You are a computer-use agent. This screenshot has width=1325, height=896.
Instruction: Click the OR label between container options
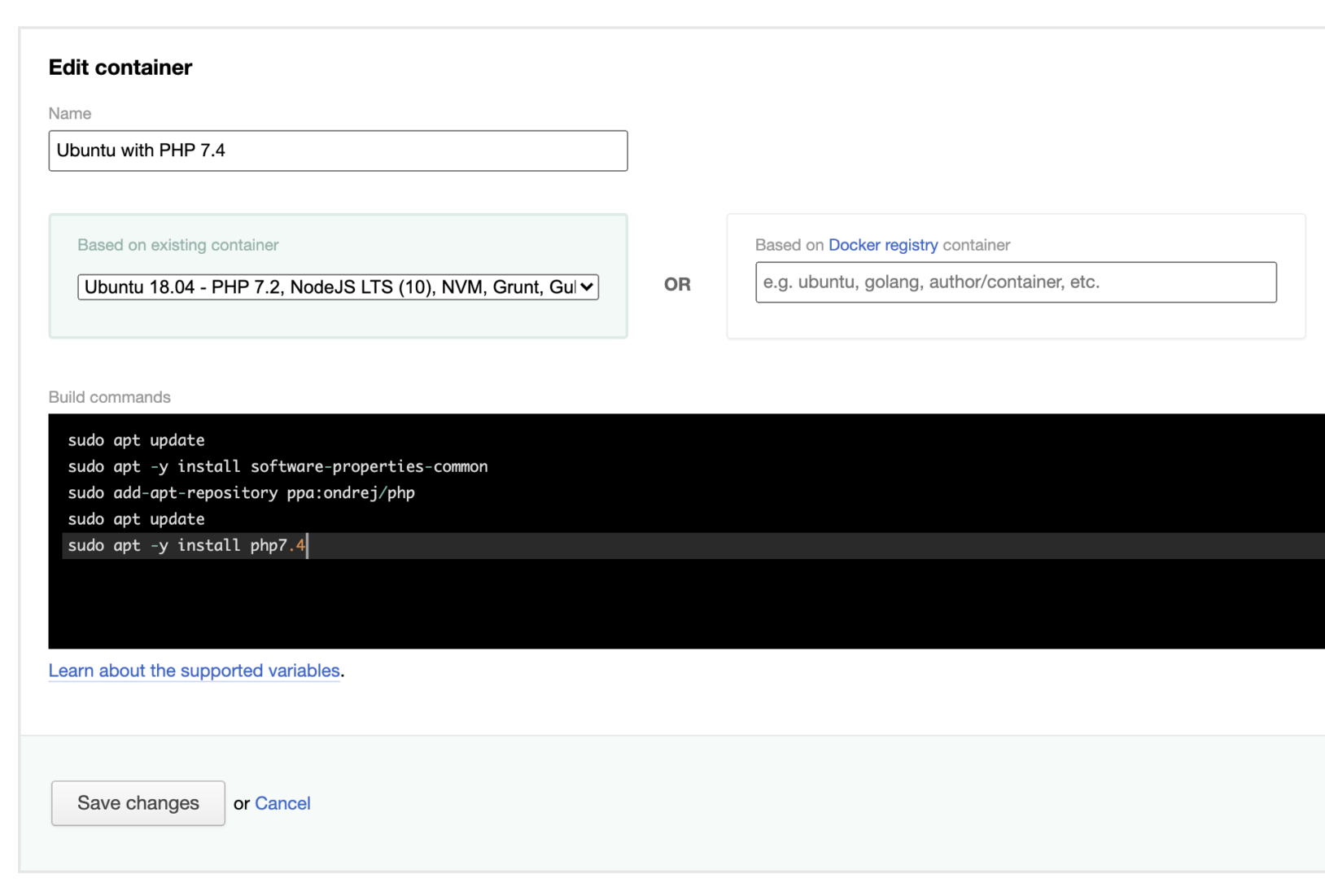pyautogui.click(x=678, y=286)
